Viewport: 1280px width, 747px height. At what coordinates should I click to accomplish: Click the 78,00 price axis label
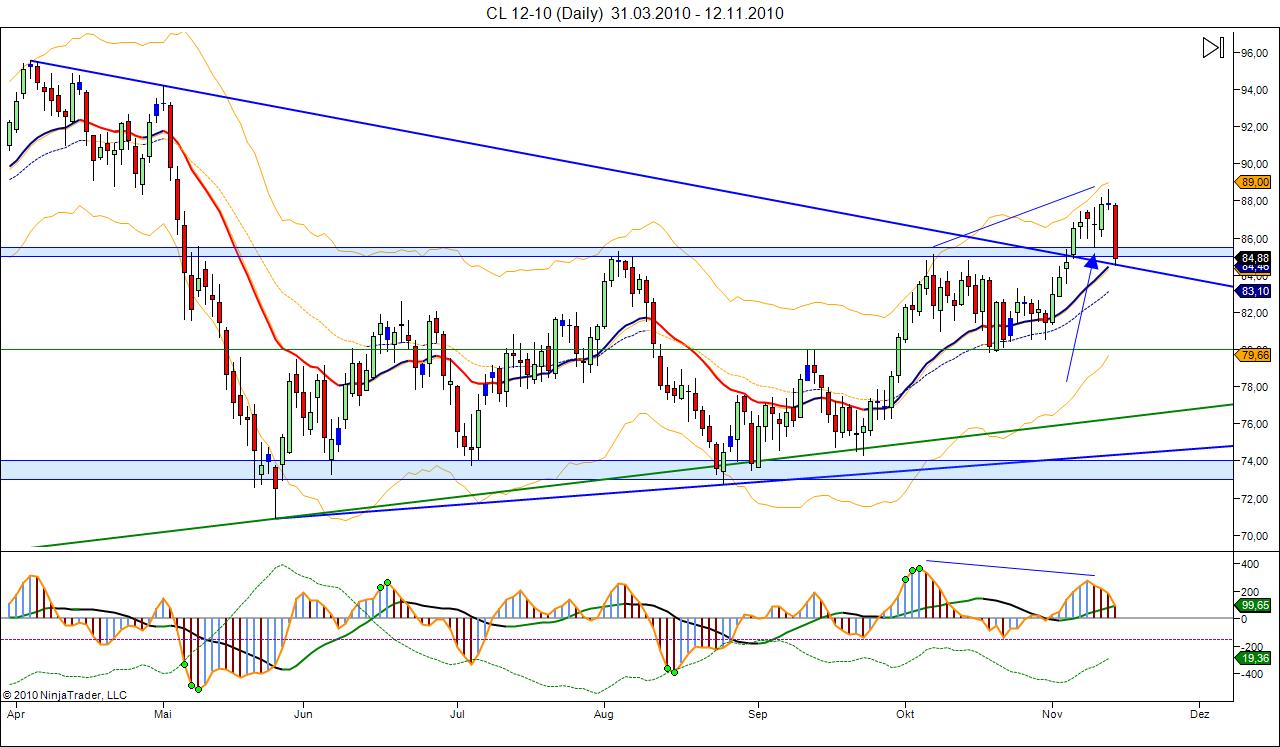[1254, 387]
